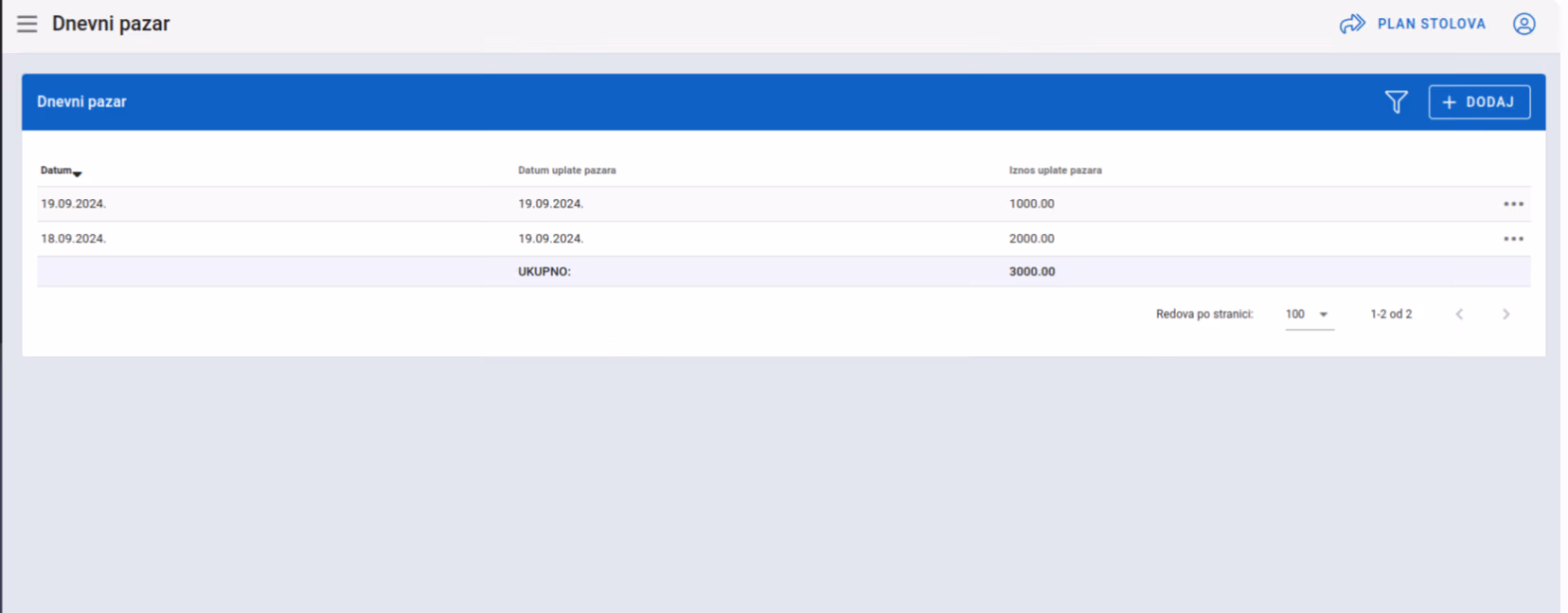1568x613 pixels.
Task: Open more options for 19.09.2024. row
Action: pos(1513,204)
